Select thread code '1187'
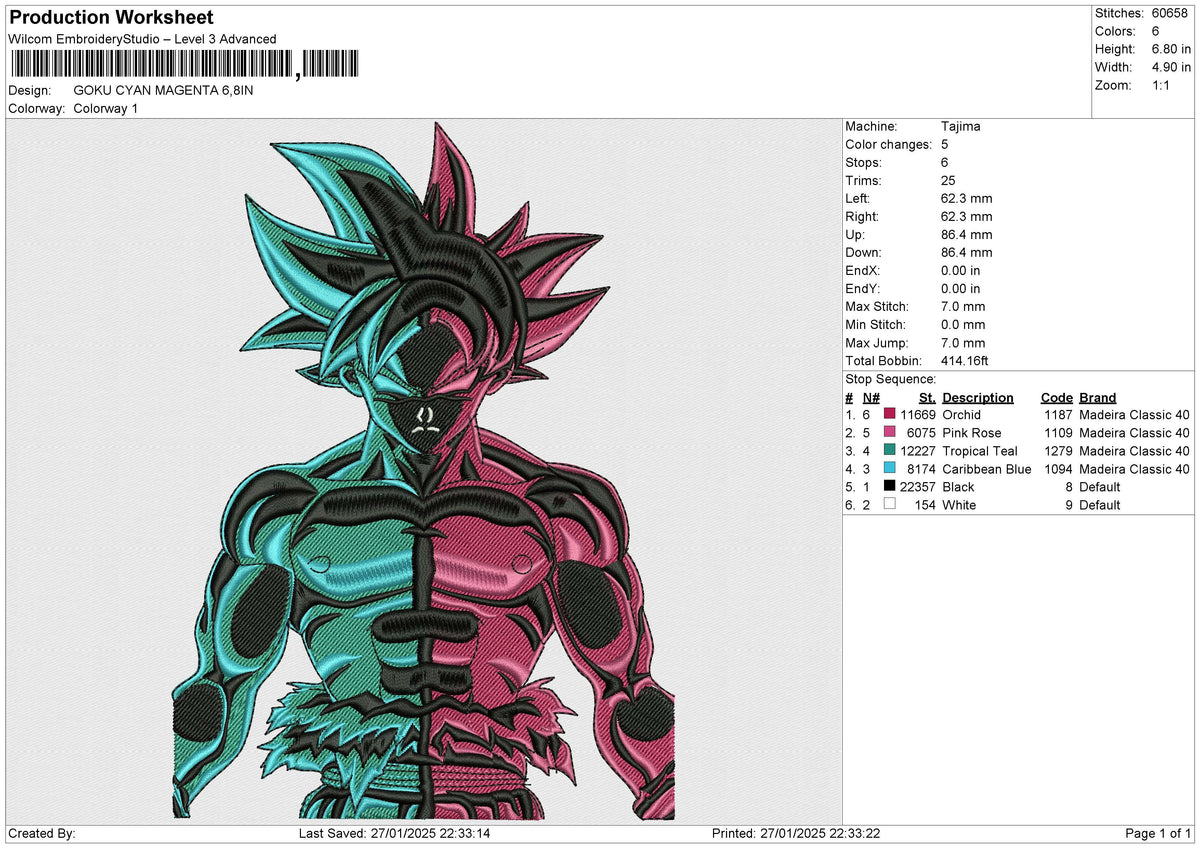 tap(1058, 414)
